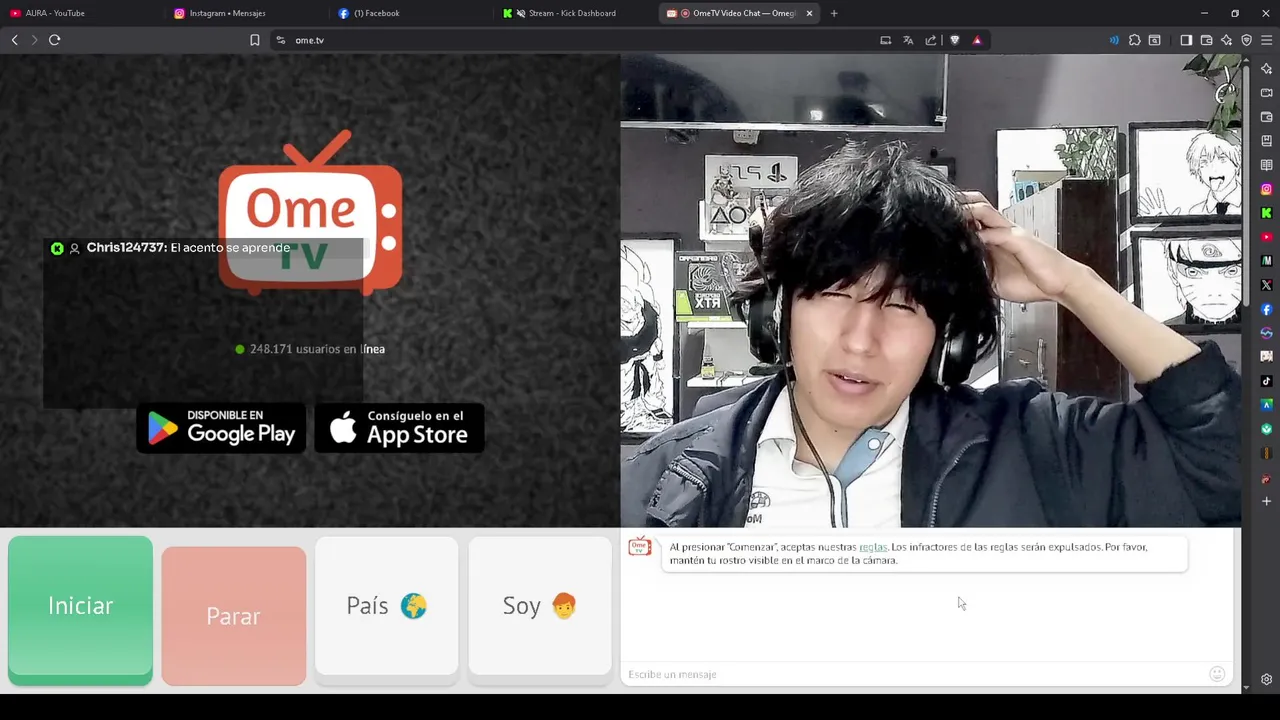Open the site settings icon beside ome.tv
This screenshot has height=720, width=1280.
[x=281, y=40]
